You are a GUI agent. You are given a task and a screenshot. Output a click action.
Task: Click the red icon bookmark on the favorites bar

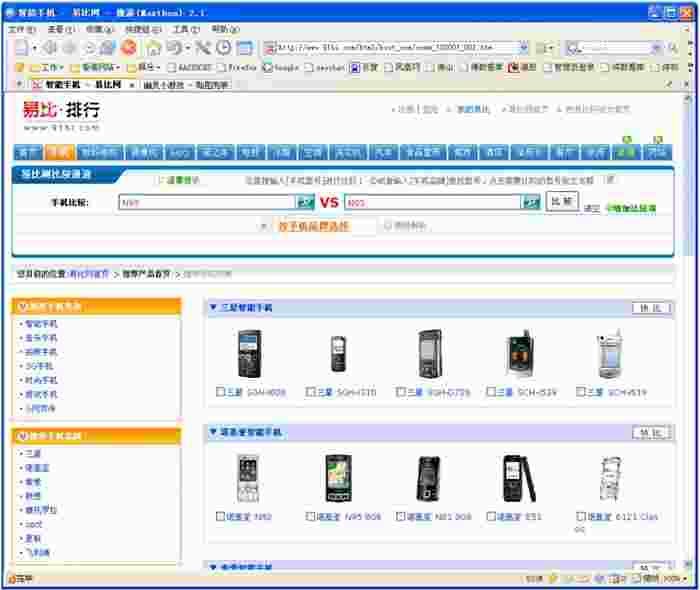[514, 67]
